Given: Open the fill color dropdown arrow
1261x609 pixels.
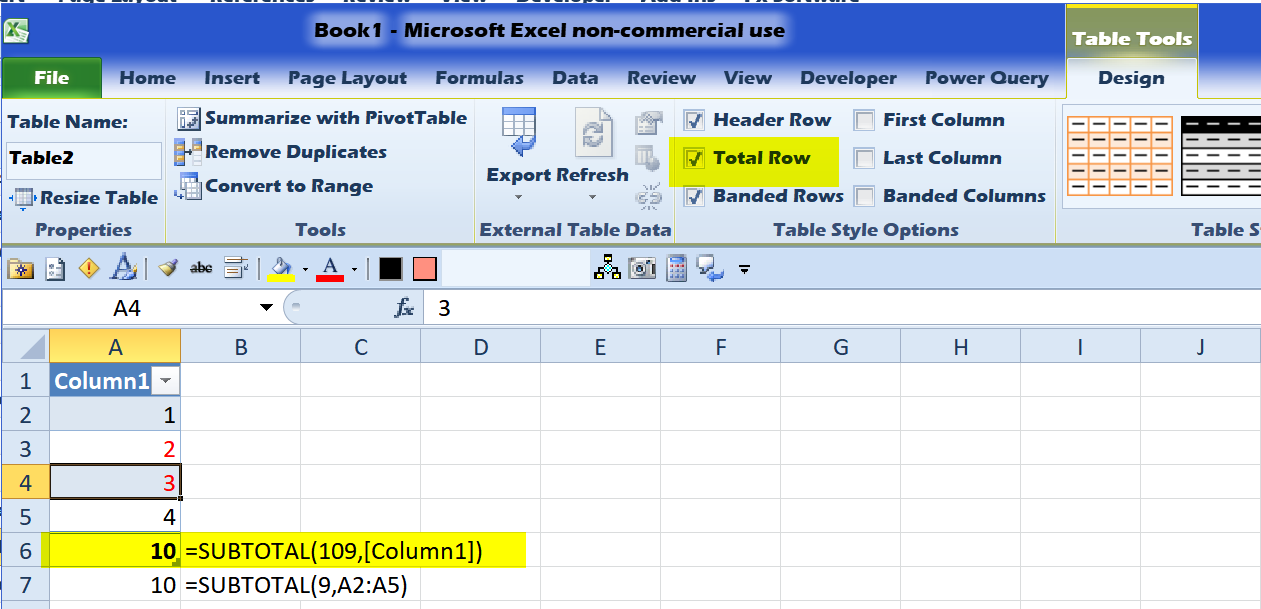Looking at the screenshot, I should (x=305, y=269).
